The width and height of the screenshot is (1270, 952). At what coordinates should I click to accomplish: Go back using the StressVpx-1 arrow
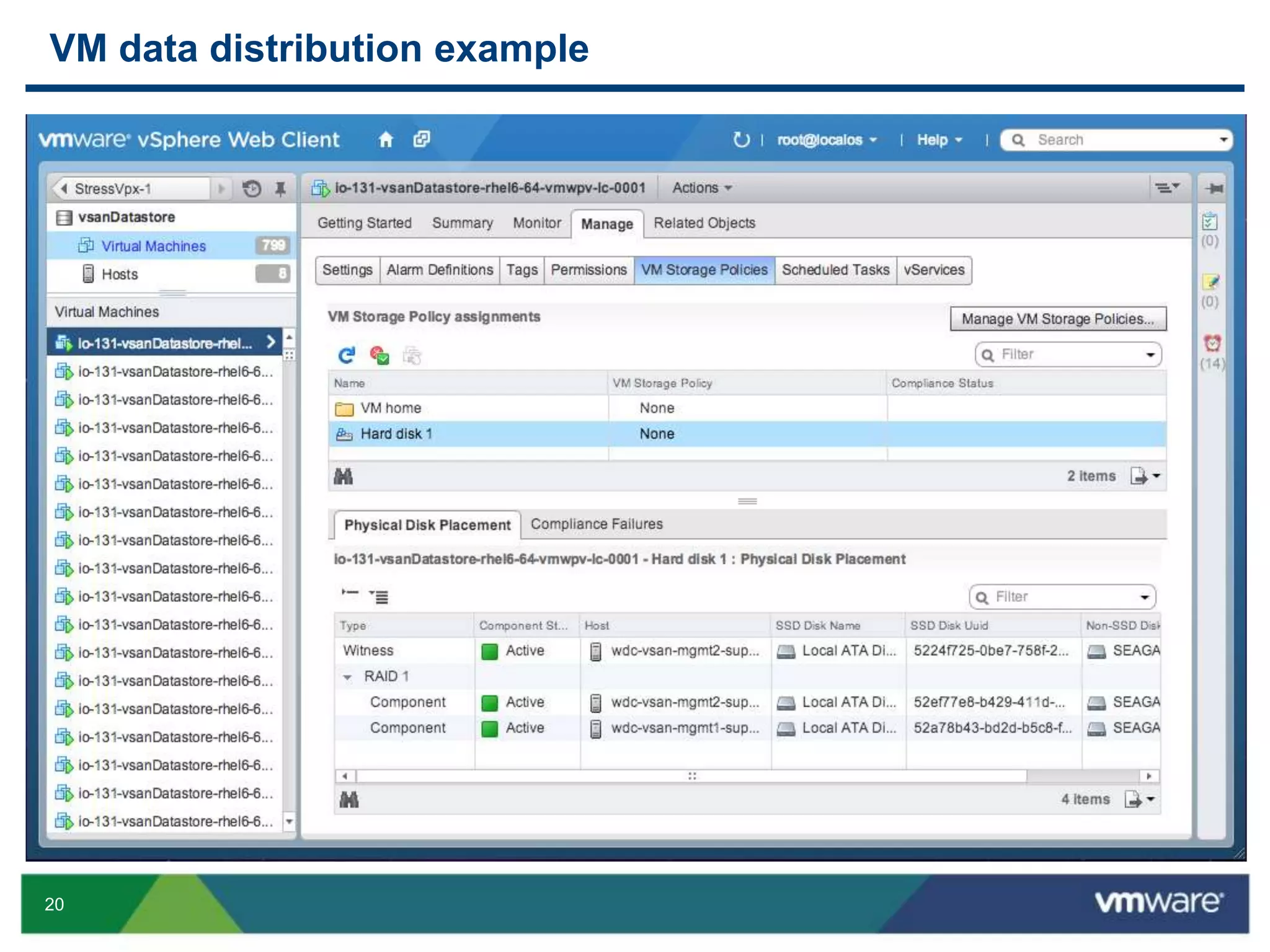[x=63, y=188]
